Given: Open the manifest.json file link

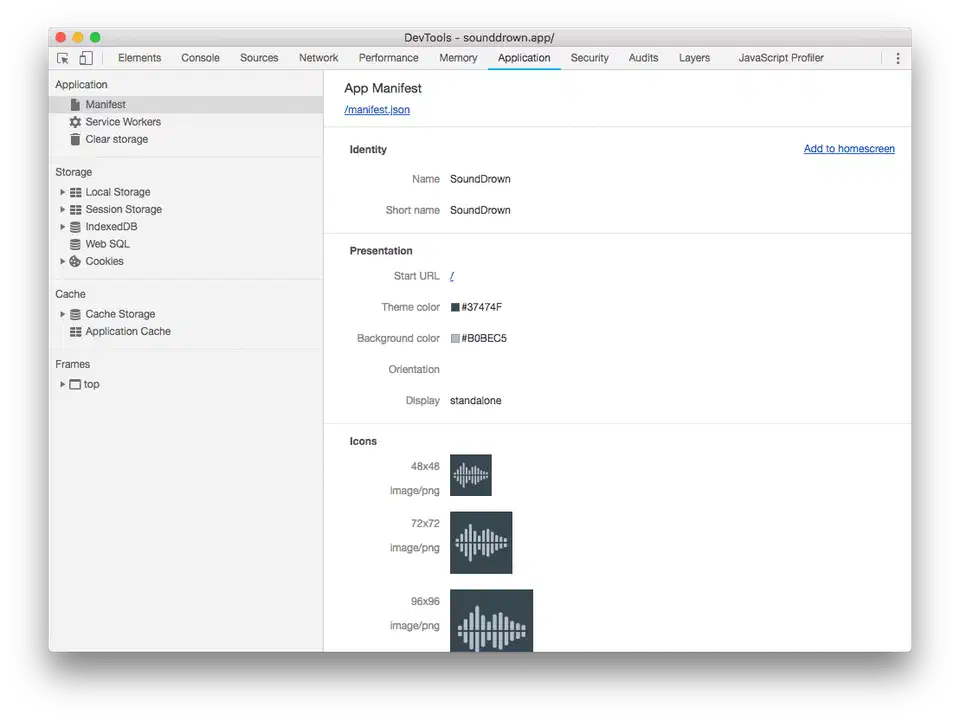Looking at the screenshot, I should click(377, 110).
